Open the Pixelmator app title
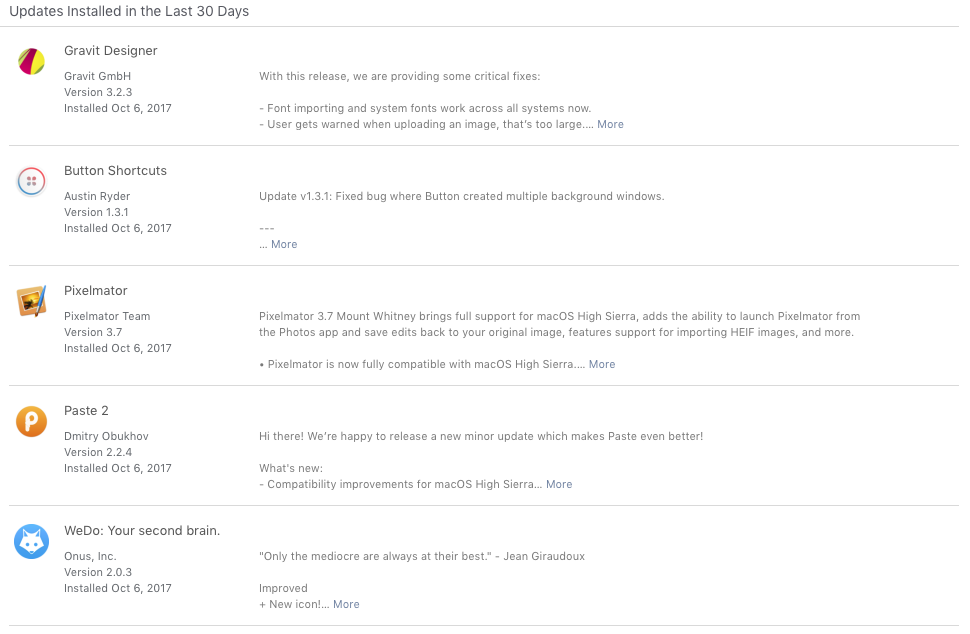Screen dimensions: 970x634 click(x=95, y=291)
